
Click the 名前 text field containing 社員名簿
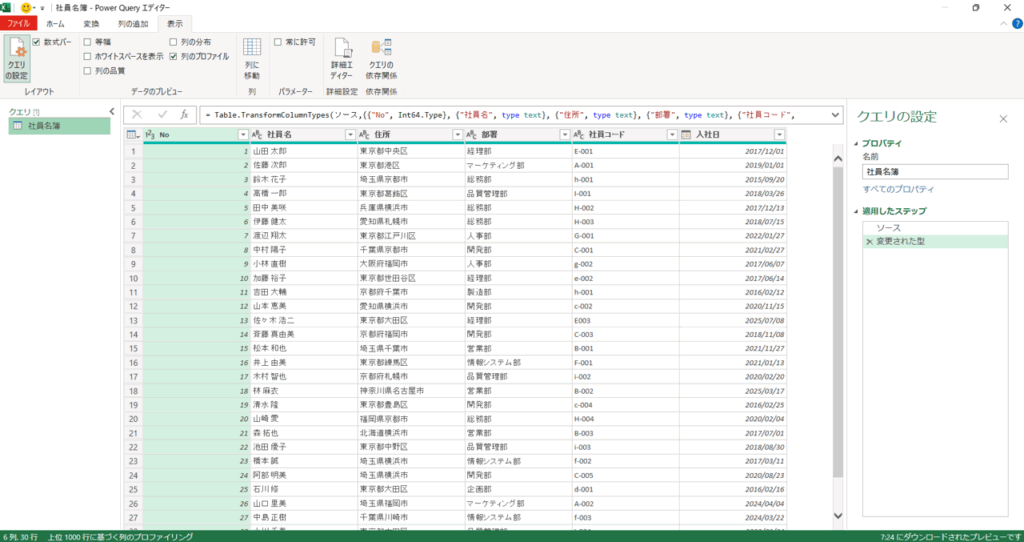(922, 172)
